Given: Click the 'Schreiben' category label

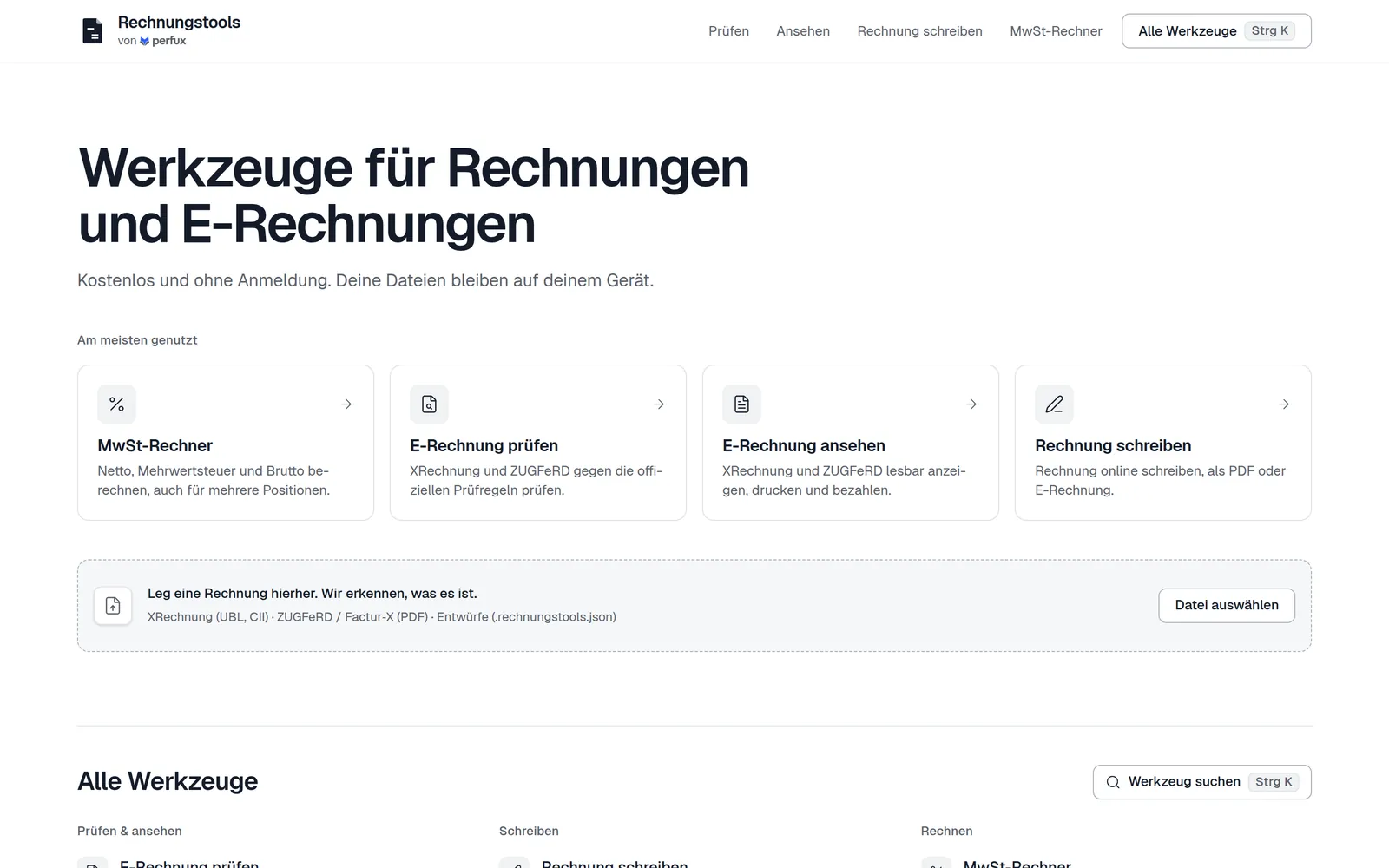Looking at the screenshot, I should coord(529,831).
